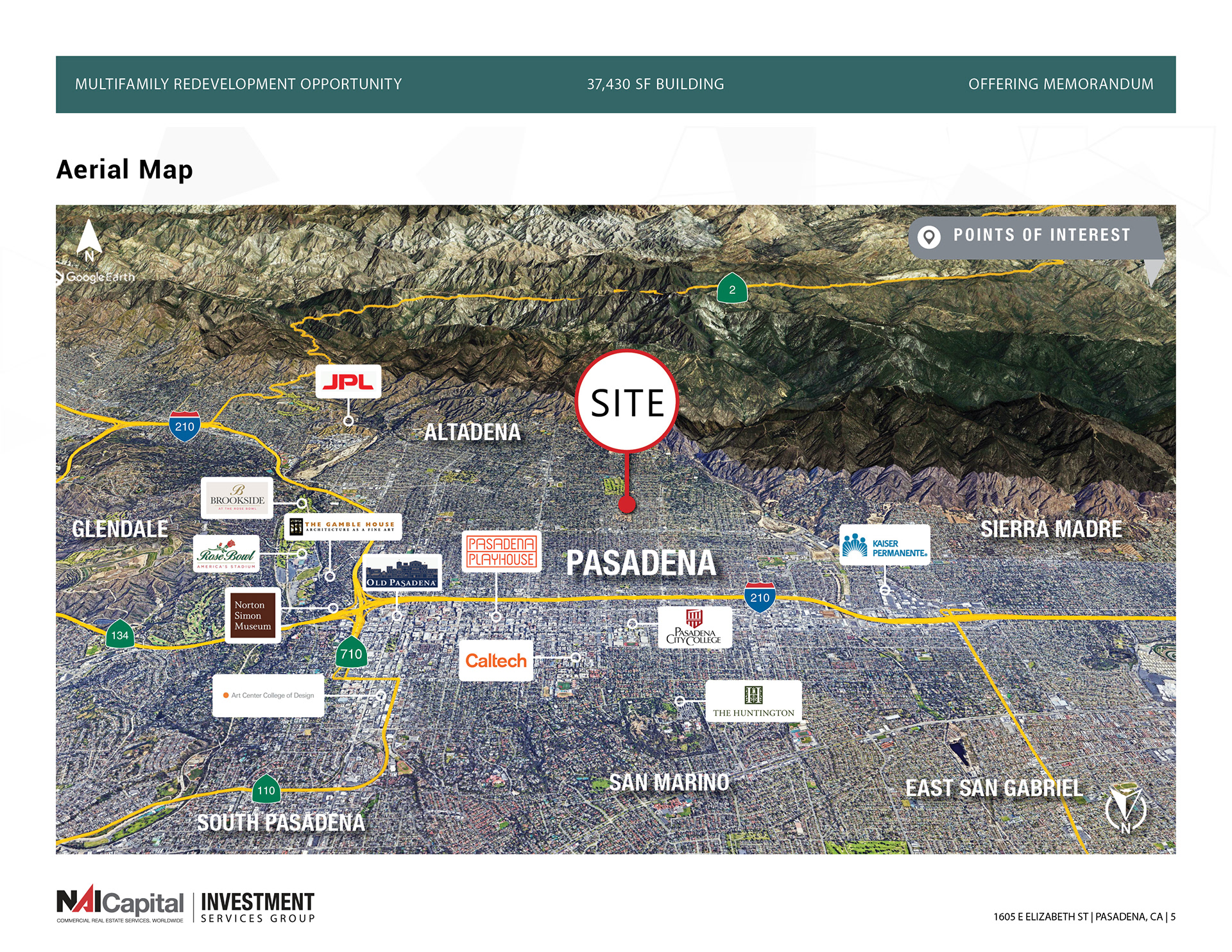Click the EAST SAN GABRIEL label
Screen dimensions: 1232x952
point(994,788)
